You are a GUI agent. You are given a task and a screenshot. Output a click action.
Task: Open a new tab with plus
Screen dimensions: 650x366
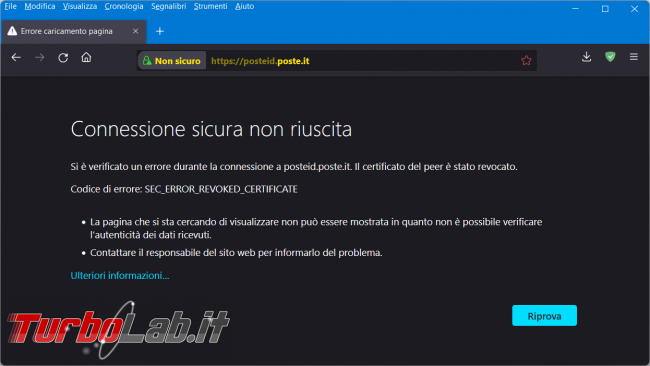coord(160,32)
